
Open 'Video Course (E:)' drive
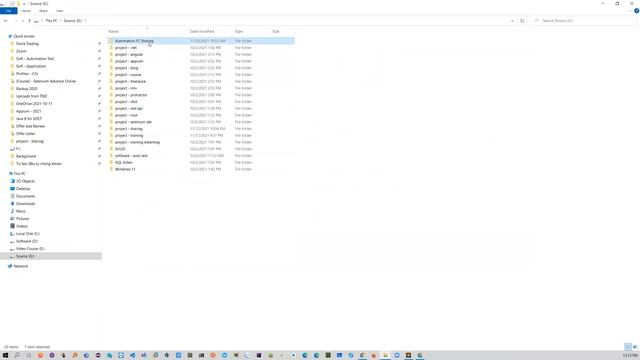[30, 249]
